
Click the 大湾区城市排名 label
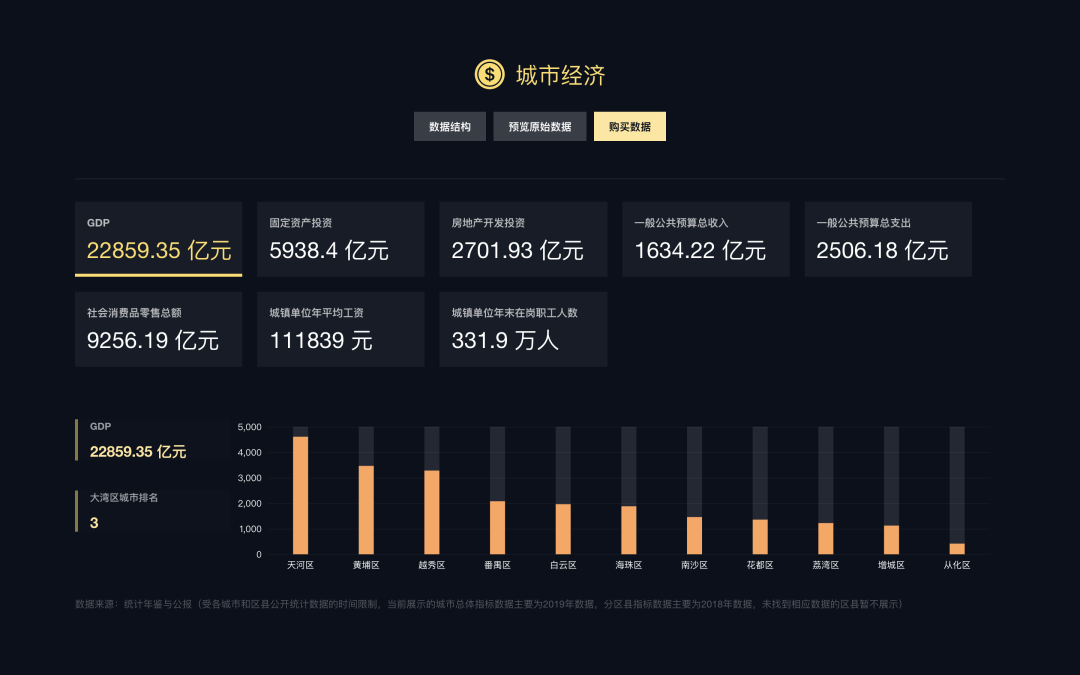click(124, 497)
